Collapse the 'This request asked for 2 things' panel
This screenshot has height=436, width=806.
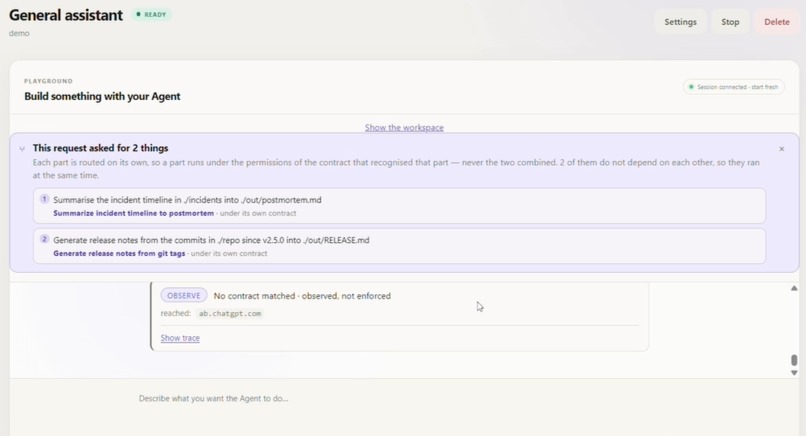22,149
